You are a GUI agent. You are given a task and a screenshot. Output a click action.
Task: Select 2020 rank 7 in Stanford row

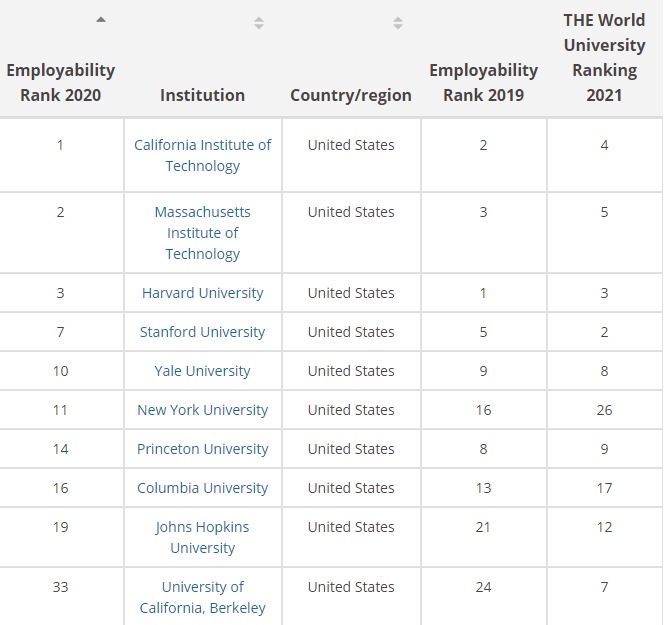click(61, 332)
